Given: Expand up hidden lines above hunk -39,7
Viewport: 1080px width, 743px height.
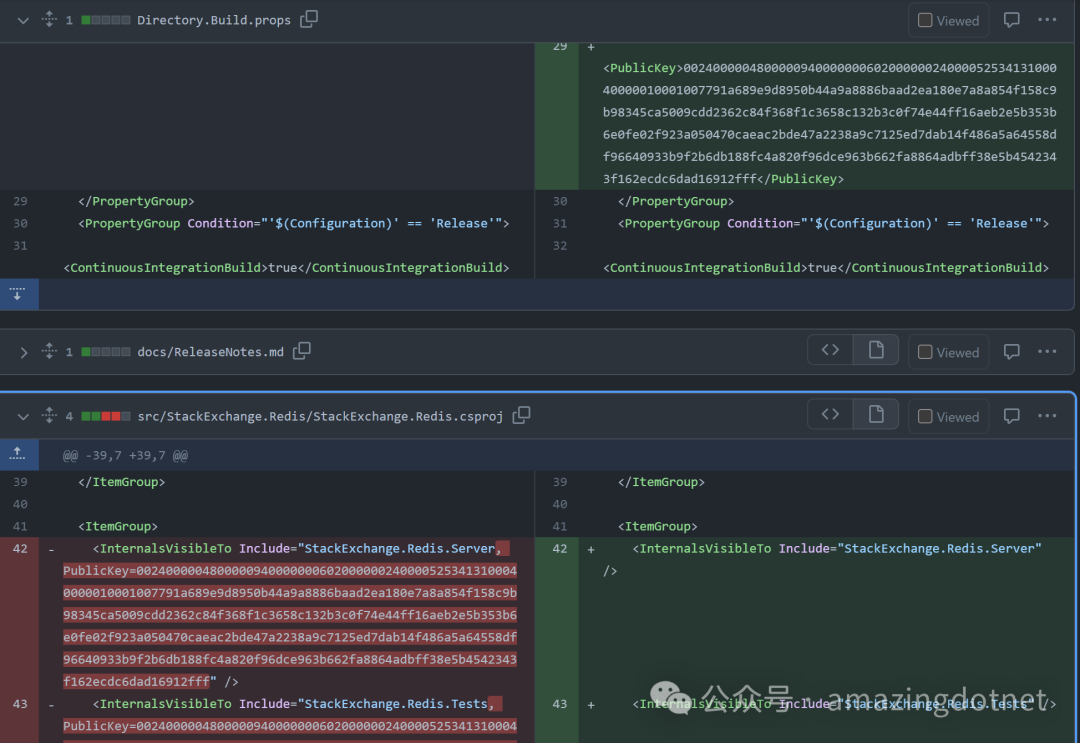Looking at the screenshot, I should (18, 454).
